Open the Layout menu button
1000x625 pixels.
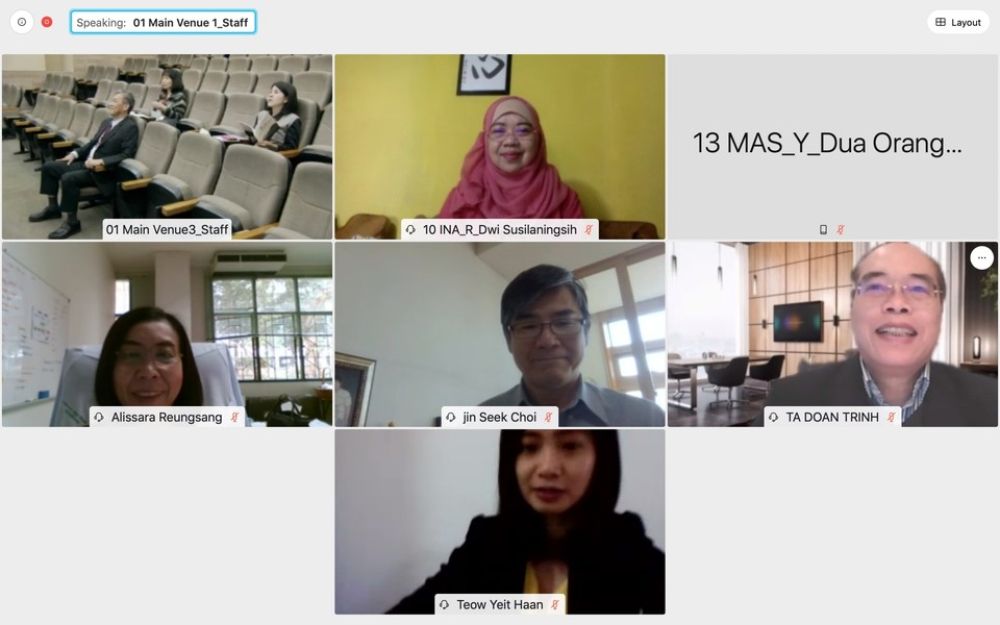[x=958, y=22]
